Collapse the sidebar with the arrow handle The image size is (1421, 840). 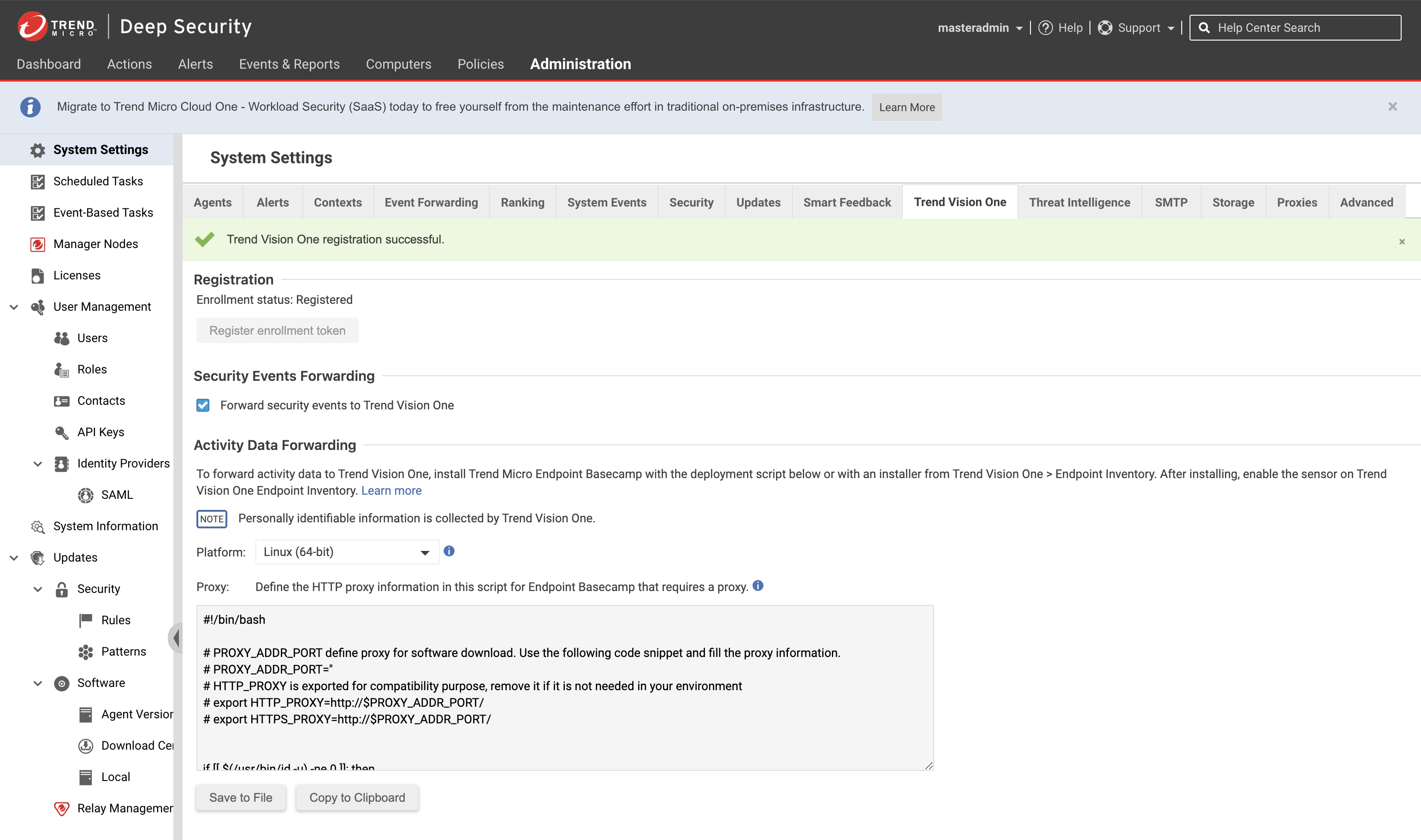click(176, 638)
